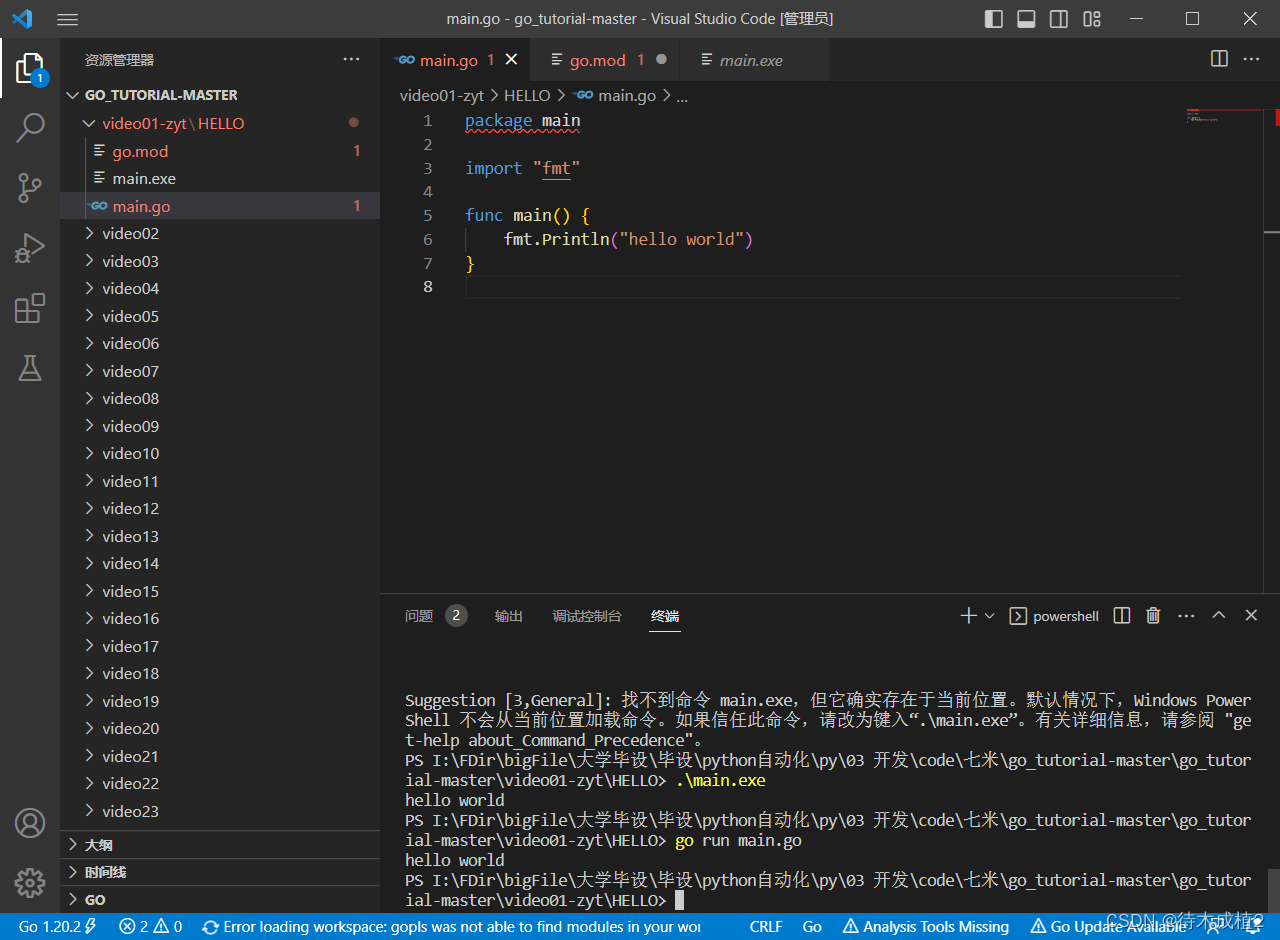Image resolution: width=1280 pixels, height=940 pixels.
Task: Open go.mod in the file tree
Action: [220, 151]
